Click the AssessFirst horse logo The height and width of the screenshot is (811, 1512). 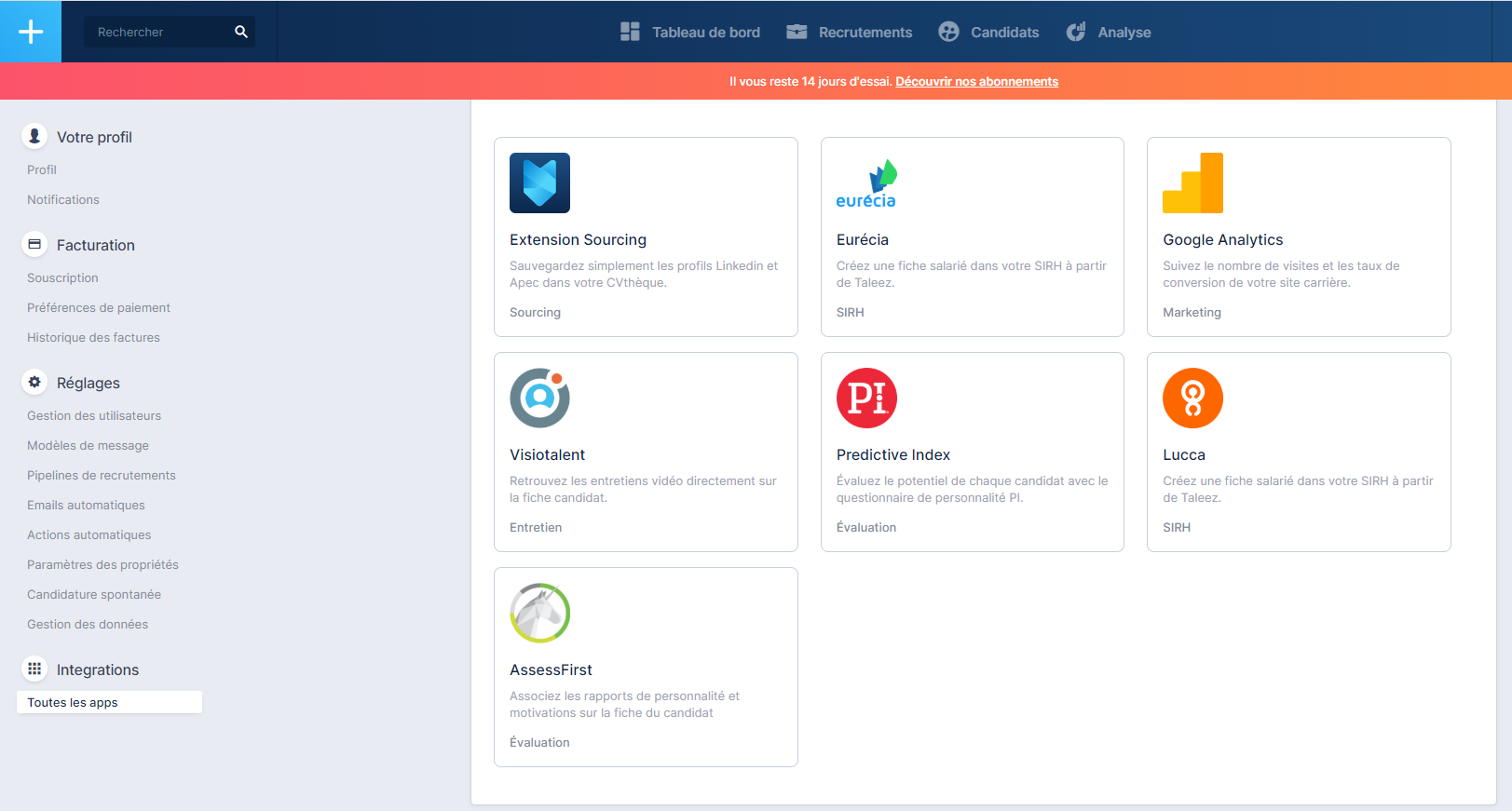539,613
